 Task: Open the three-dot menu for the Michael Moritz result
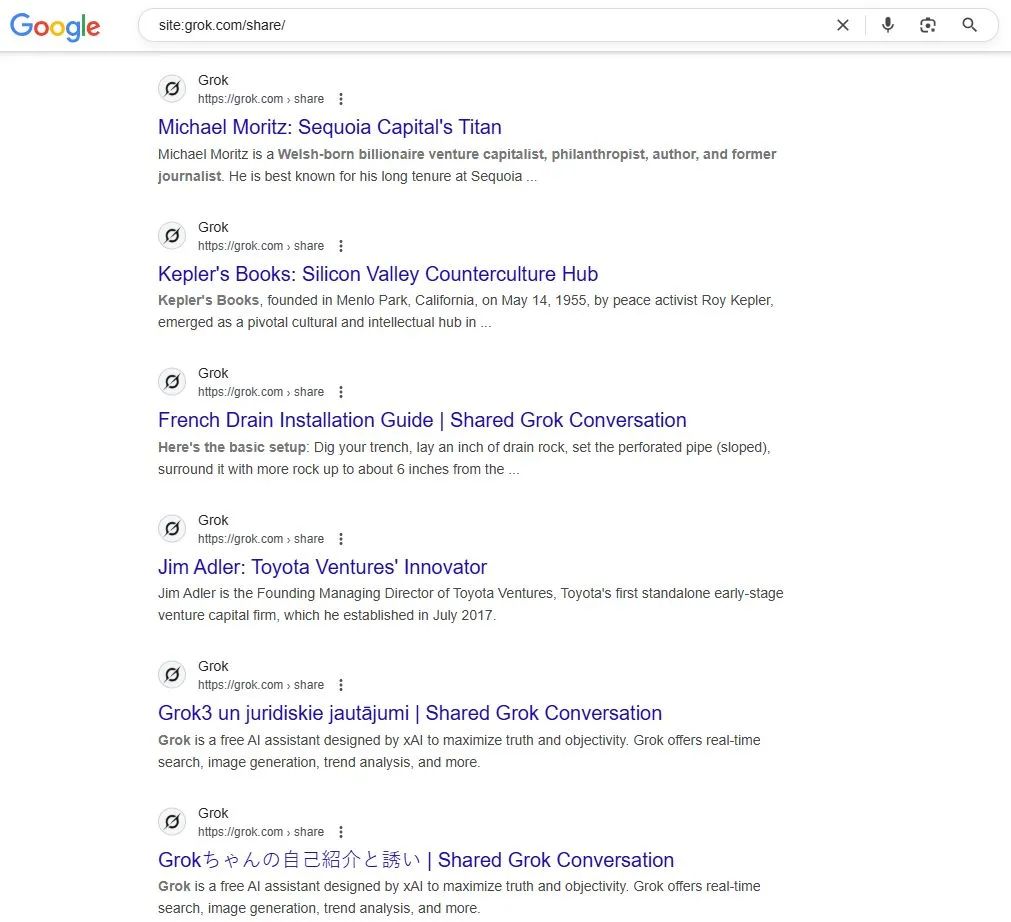(x=341, y=98)
